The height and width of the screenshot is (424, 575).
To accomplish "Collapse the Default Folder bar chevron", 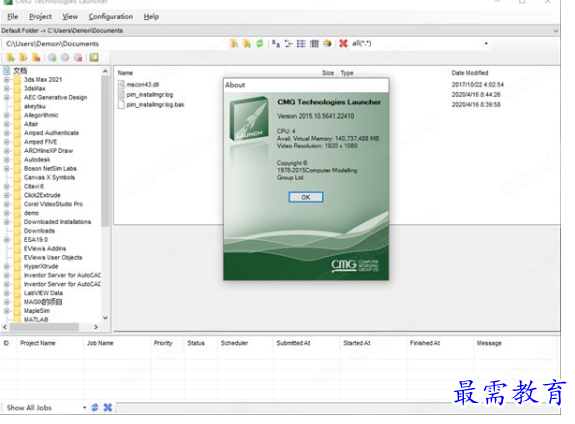I will [x=556, y=31].
